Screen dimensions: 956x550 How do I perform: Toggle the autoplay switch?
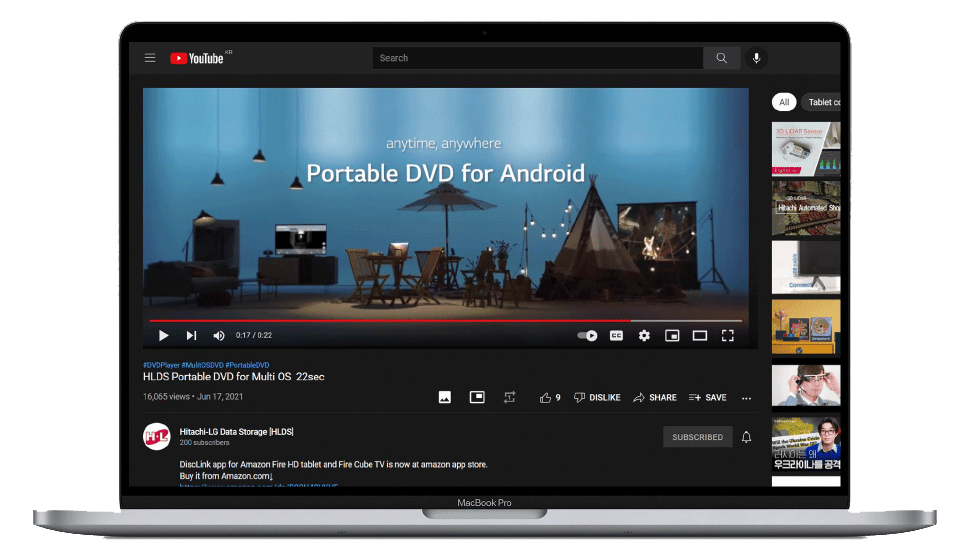point(587,335)
